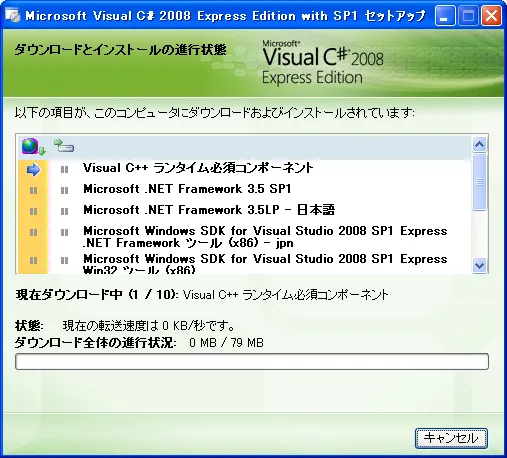The width and height of the screenshot is (507, 458).
Task: Click blue arrow icon beside Visual C++ ランタイム
Action: tap(33, 170)
